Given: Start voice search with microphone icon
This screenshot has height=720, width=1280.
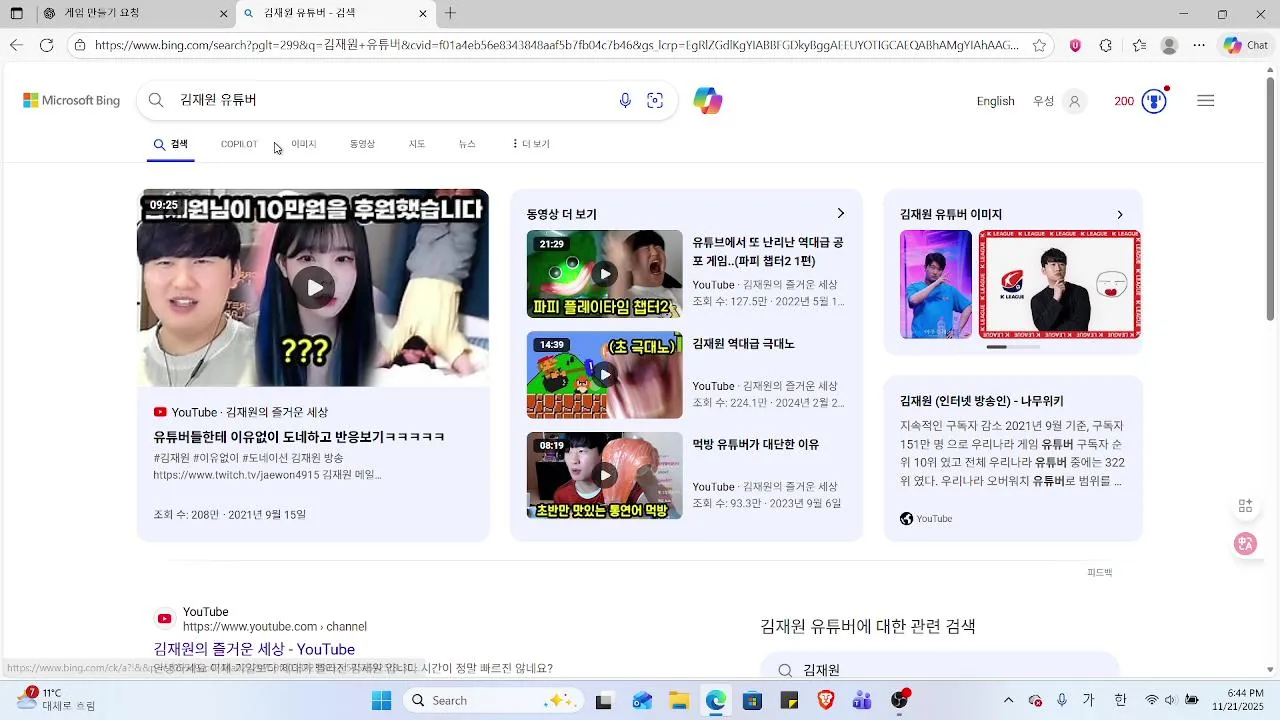Looking at the screenshot, I should (625, 100).
